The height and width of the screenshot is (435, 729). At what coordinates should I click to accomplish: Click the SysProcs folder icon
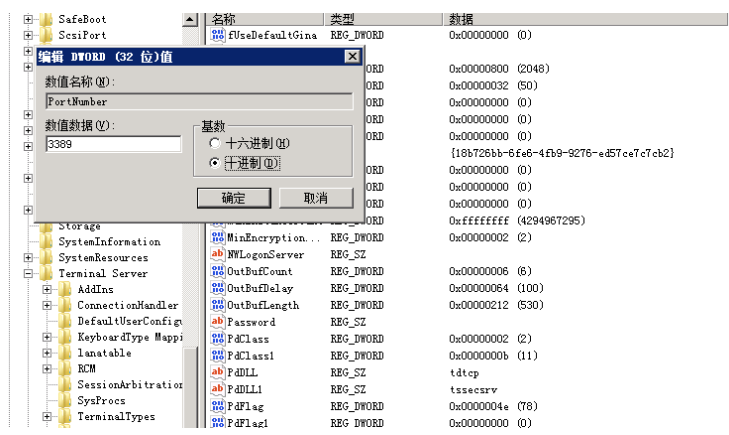tap(65, 400)
